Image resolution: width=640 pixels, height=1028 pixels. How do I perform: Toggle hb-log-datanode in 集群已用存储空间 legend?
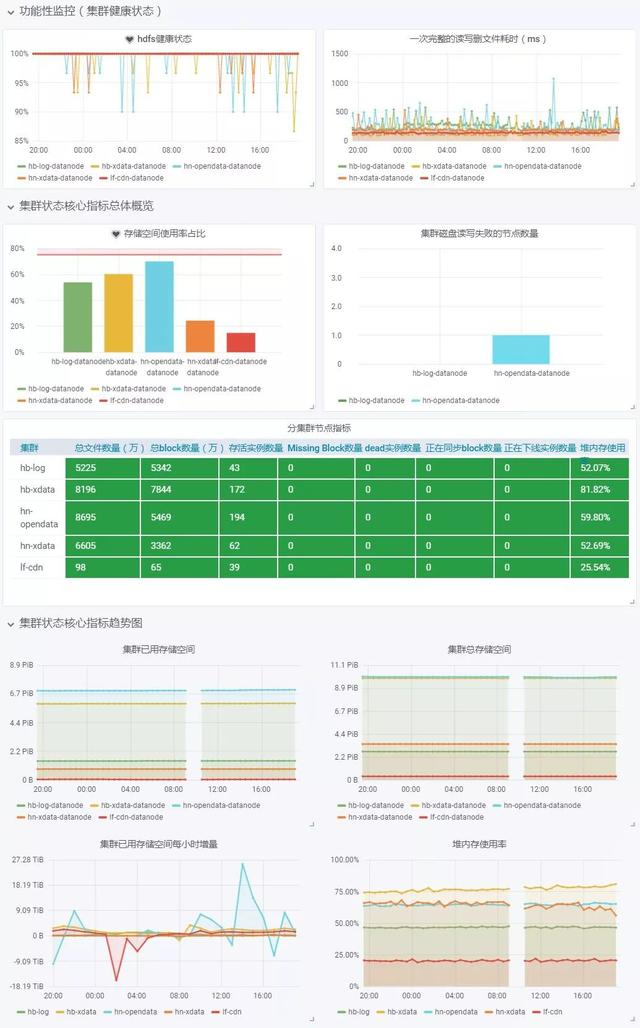point(55,806)
